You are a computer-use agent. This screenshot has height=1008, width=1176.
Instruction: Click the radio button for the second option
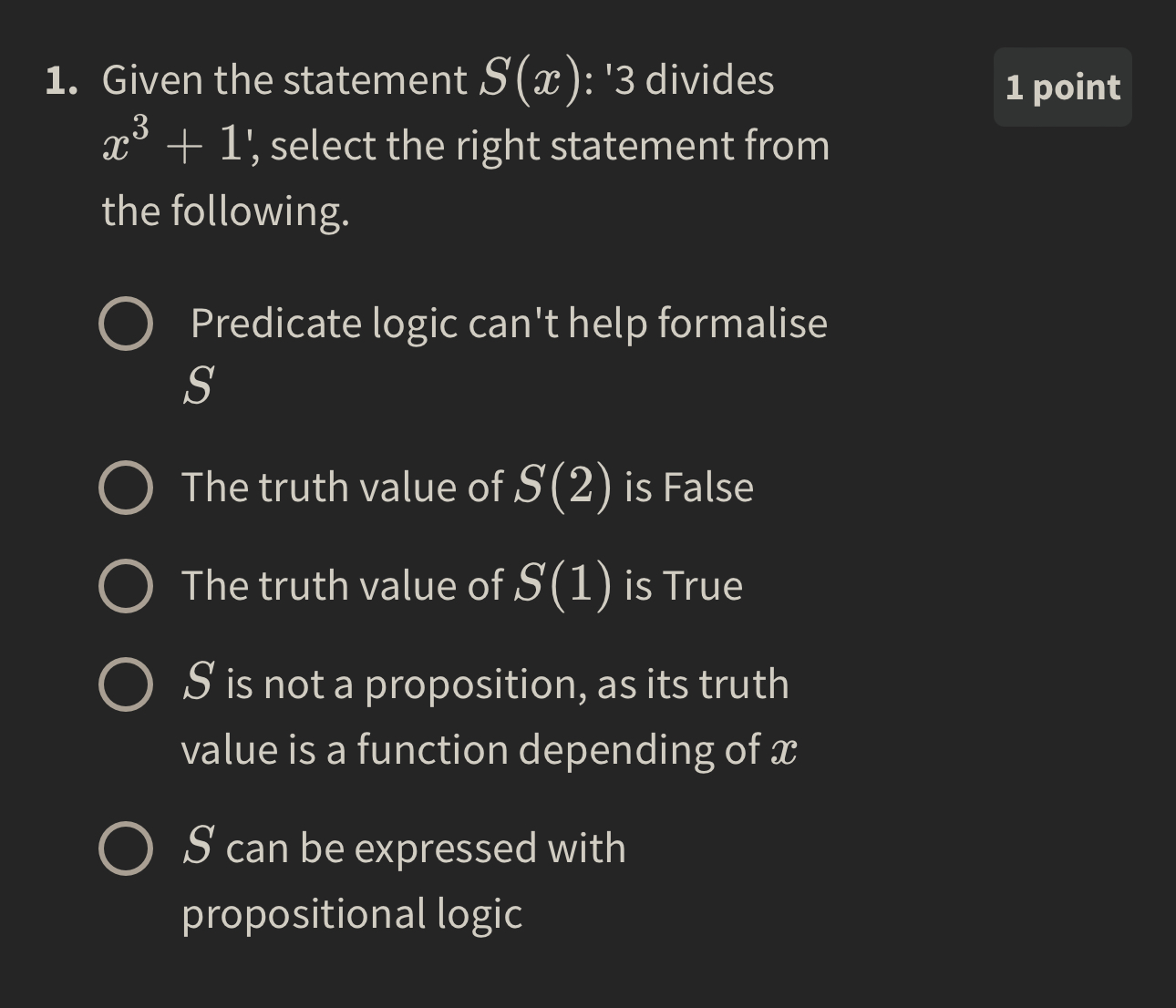[x=127, y=488]
